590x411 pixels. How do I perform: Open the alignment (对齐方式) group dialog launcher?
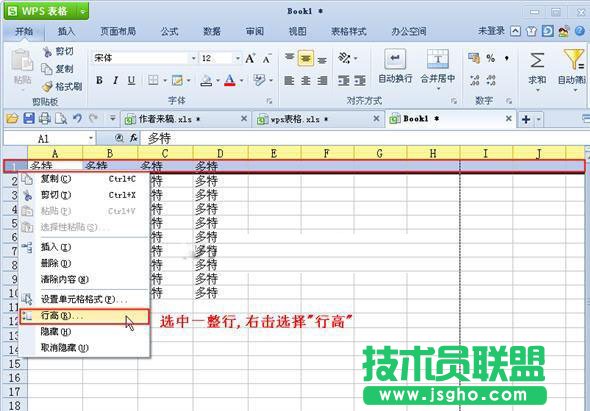point(454,101)
